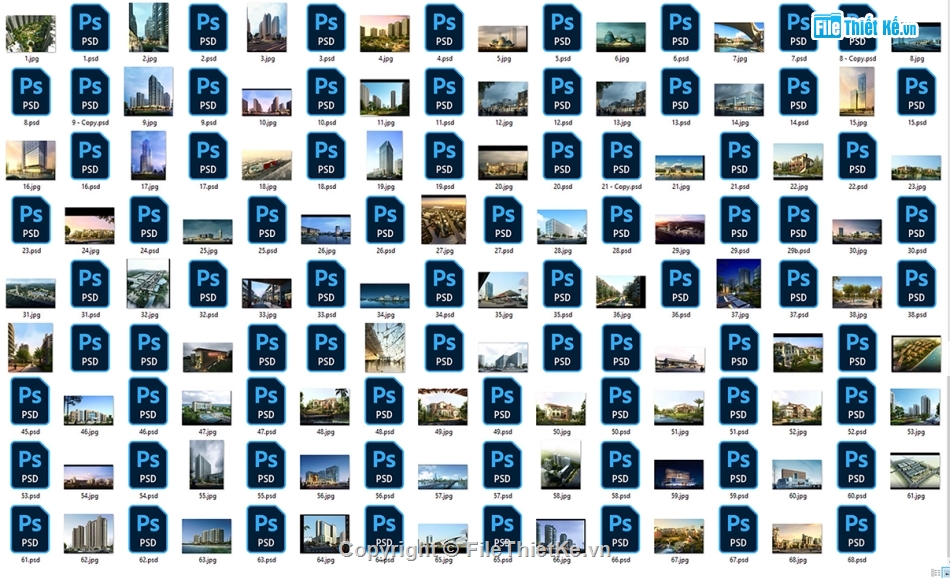This screenshot has height=578, width=950.
Task: Select the 27.jpg aerial city thumbnail
Action: click(x=443, y=220)
